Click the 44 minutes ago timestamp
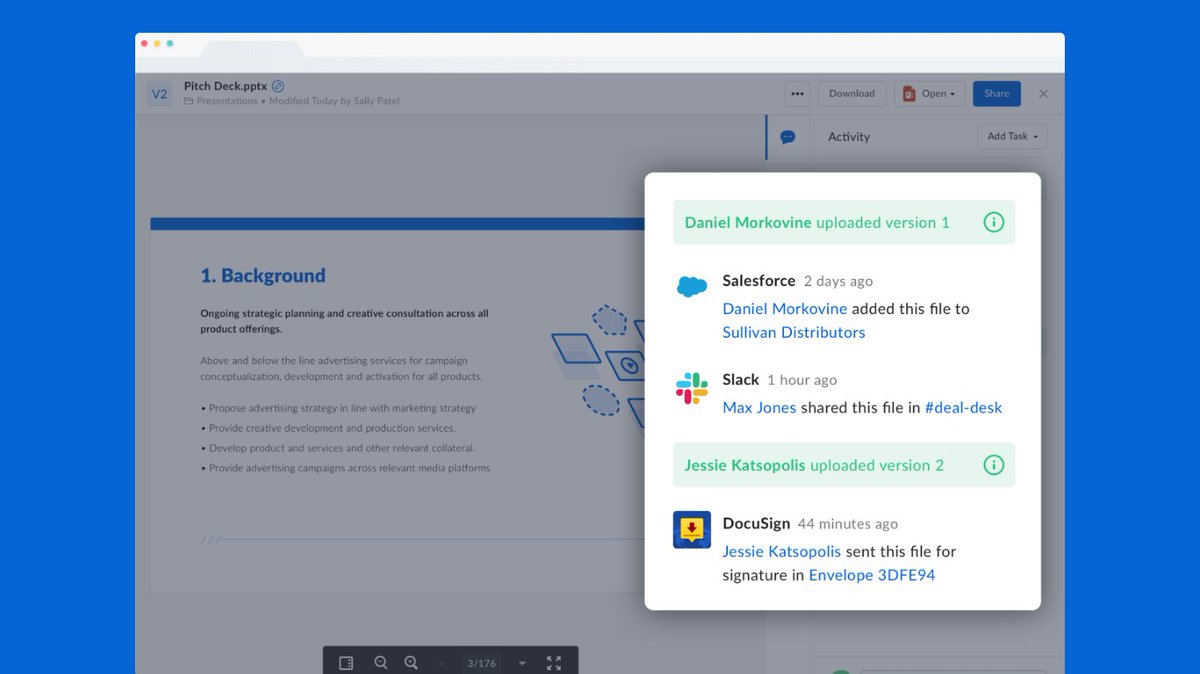 [848, 524]
